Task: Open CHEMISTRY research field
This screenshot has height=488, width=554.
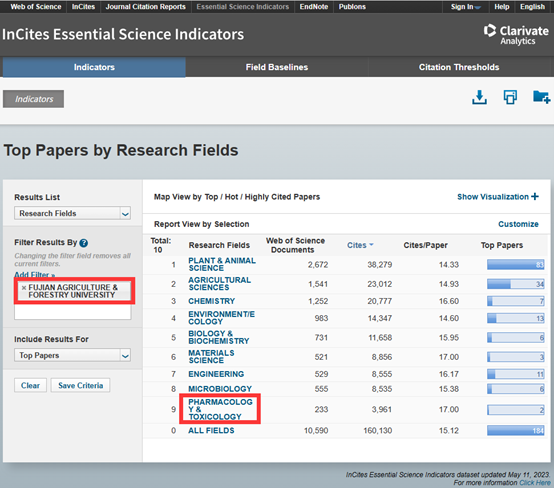Action: 212,301
